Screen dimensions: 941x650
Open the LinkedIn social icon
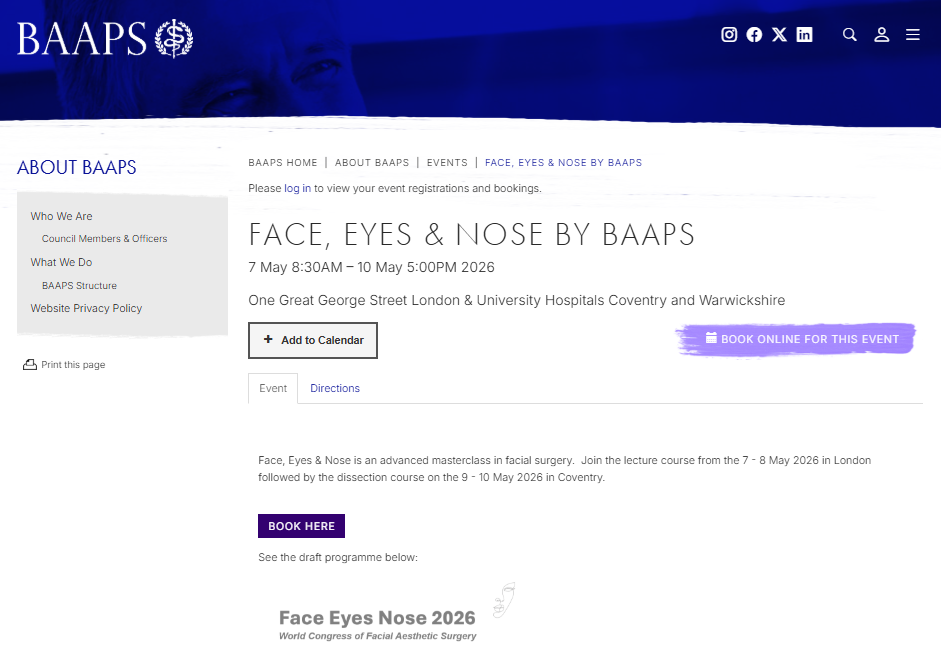click(x=804, y=35)
